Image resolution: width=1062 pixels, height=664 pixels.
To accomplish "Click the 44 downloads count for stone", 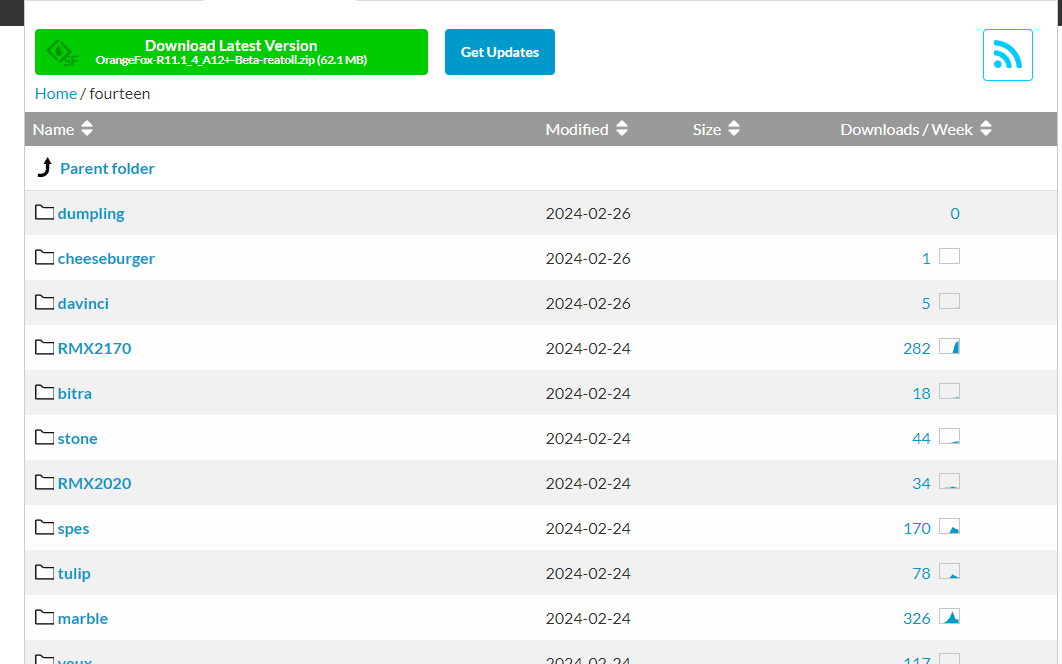I will point(921,438).
